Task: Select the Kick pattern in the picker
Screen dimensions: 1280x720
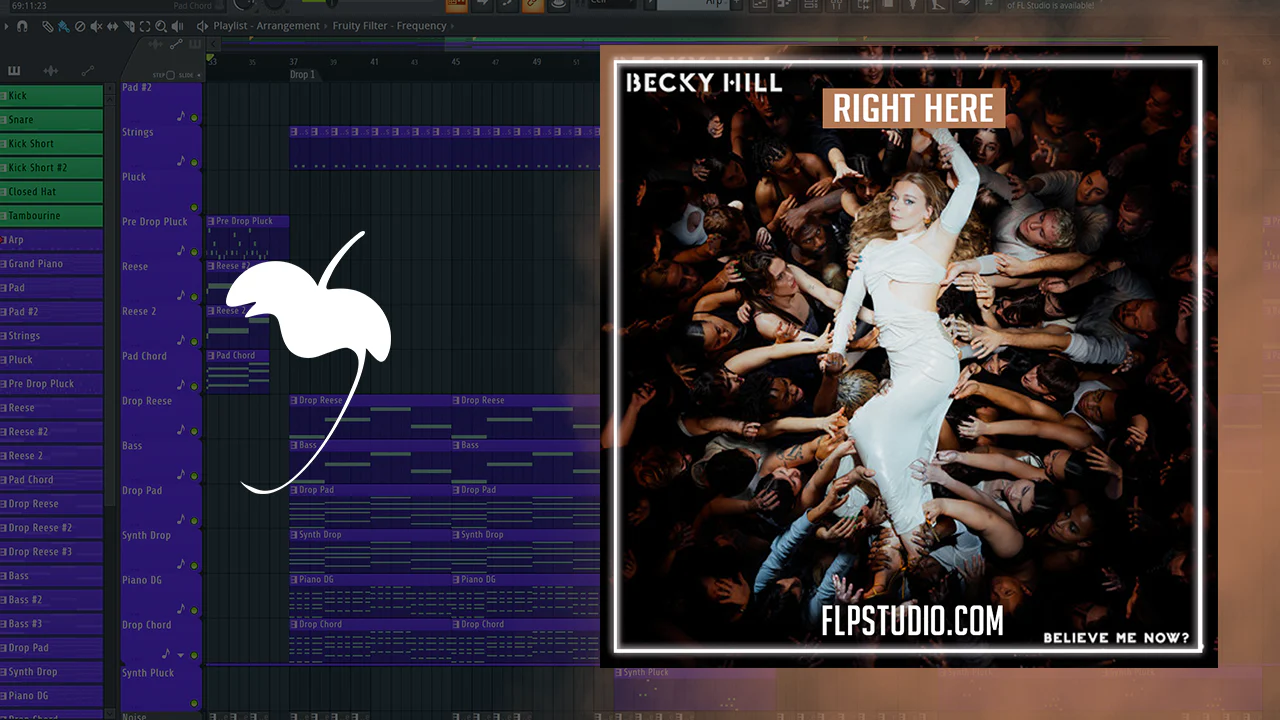Action: (52, 96)
